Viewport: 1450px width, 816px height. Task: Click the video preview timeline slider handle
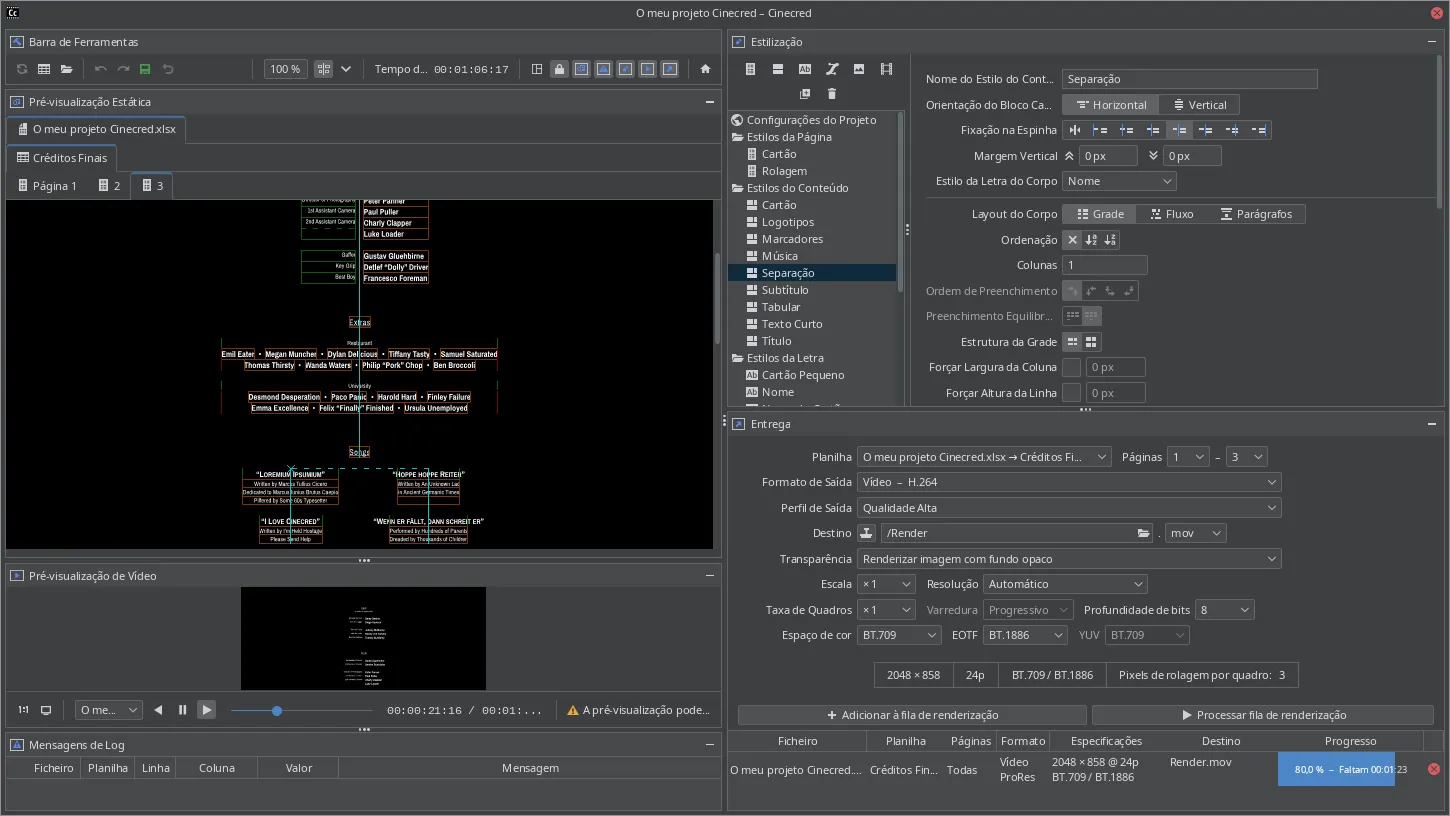277,711
